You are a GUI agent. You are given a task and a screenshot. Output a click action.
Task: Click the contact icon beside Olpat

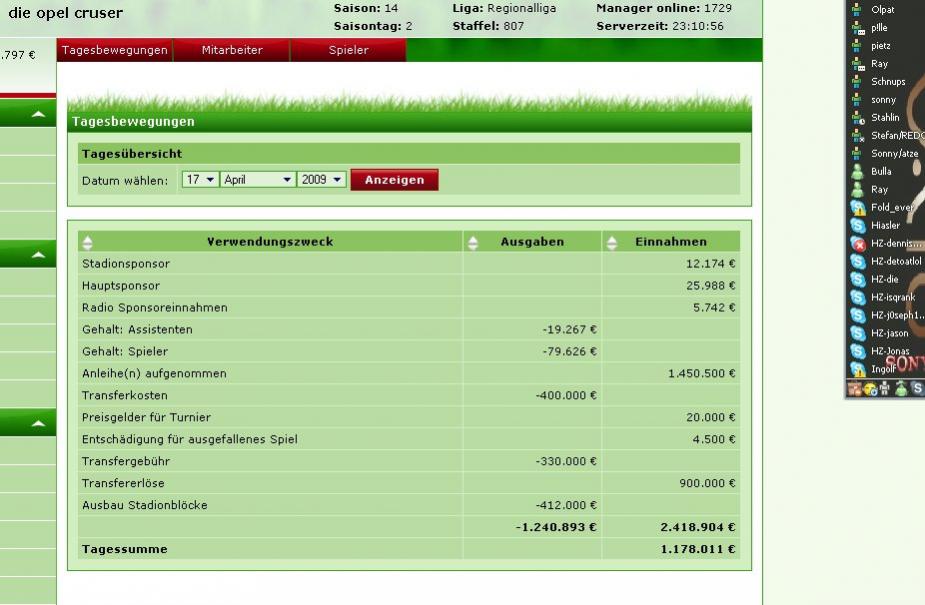(857, 10)
